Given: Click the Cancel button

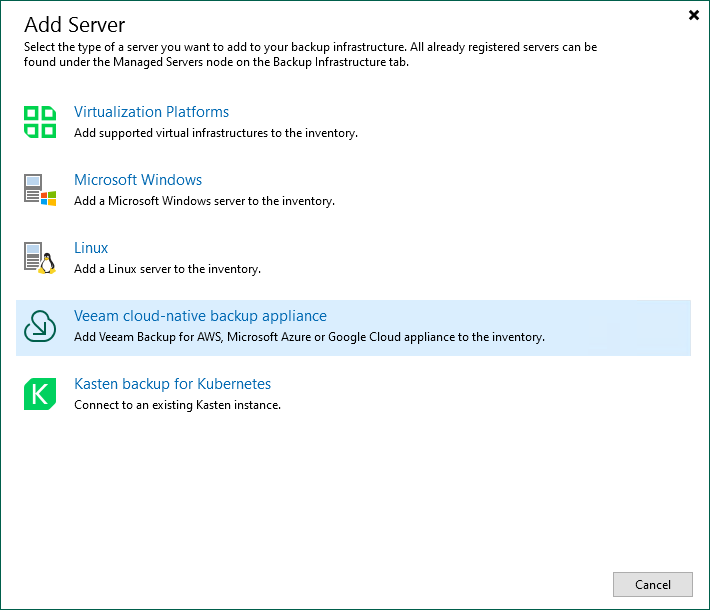Looking at the screenshot, I should [652, 584].
